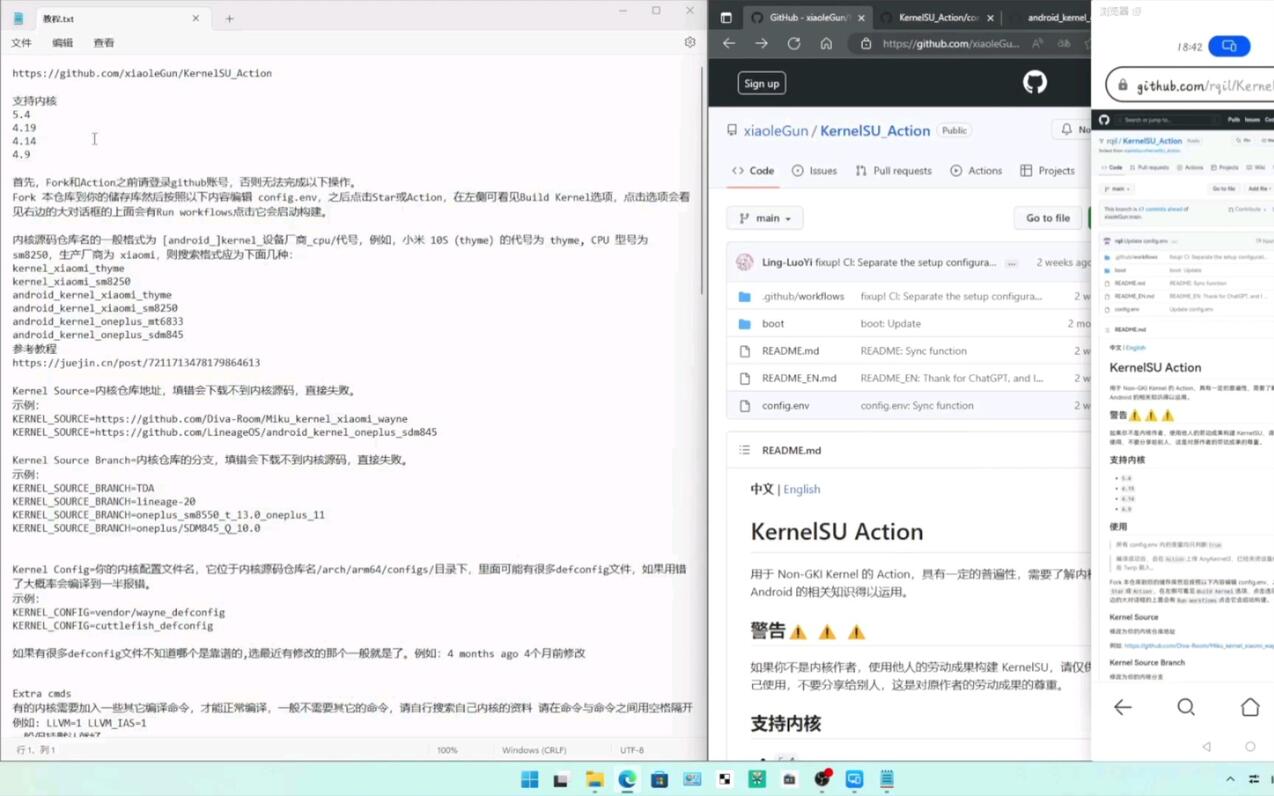The height and width of the screenshot is (796, 1274).
Task: Open the 查看 menu in Notepad
Action: (x=103, y=43)
